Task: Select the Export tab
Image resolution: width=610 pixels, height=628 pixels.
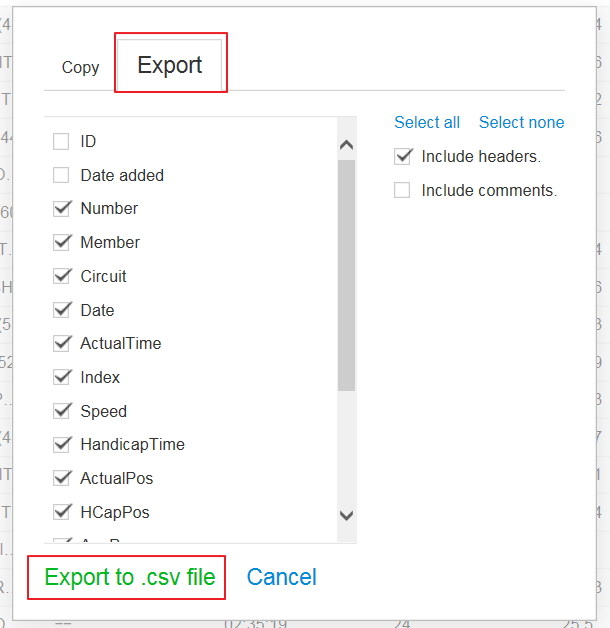Action: [x=170, y=64]
